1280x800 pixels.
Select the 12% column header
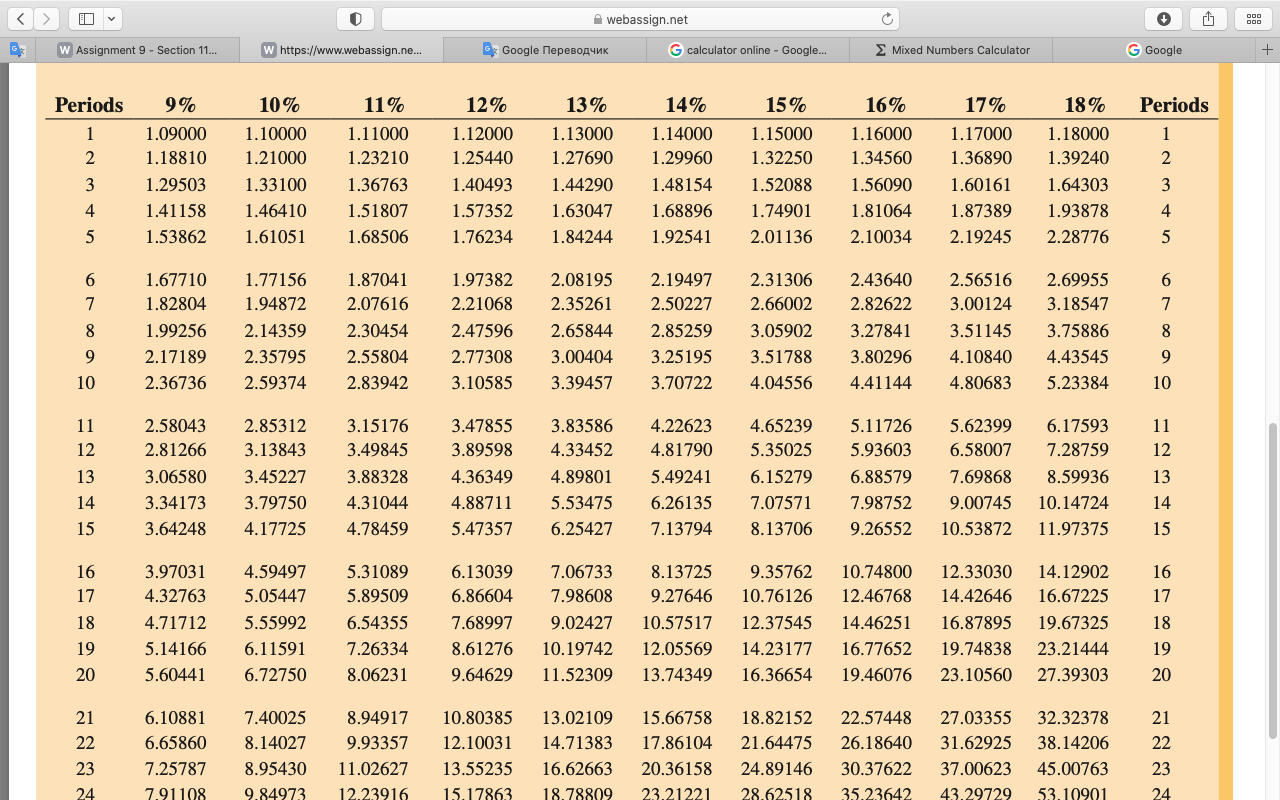click(486, 105)
